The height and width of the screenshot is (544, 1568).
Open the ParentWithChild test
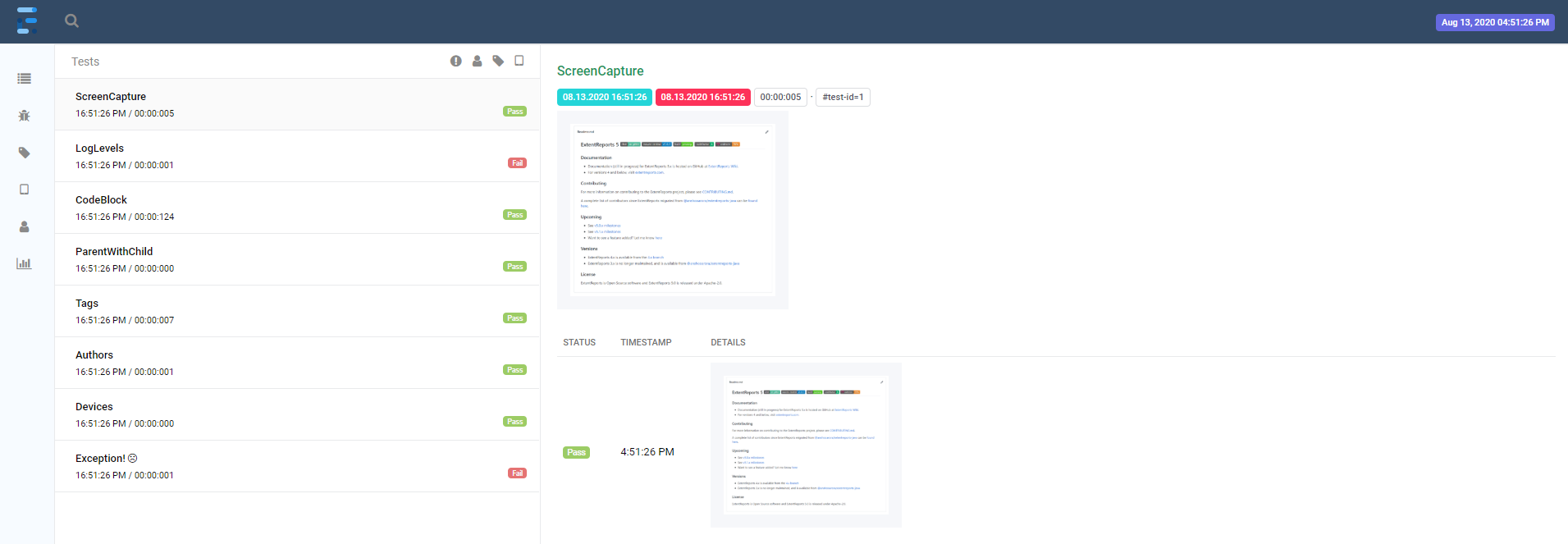297,259
